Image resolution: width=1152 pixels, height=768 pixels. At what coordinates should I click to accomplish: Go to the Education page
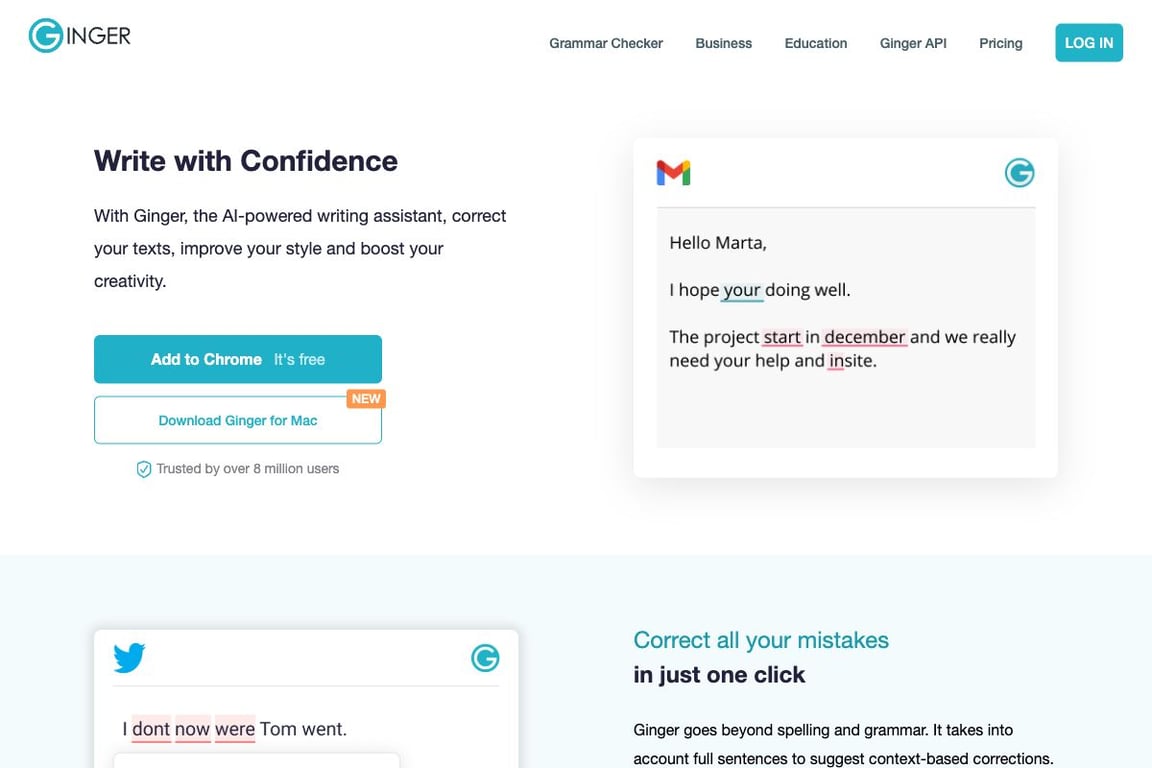tap(815, 43)
